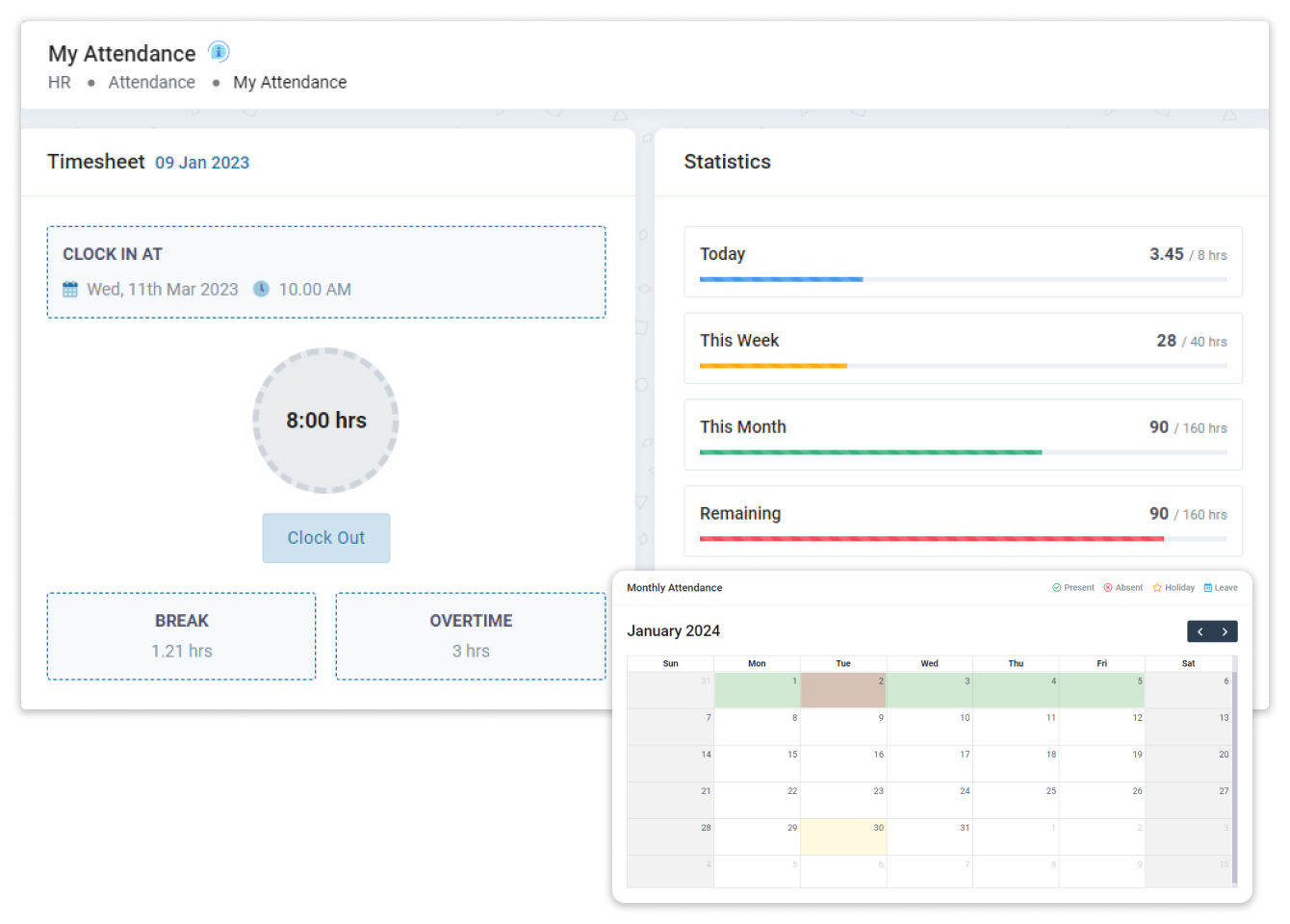Viewport: 1290px width, 924px height.
Task: Click the Present checkmark legend icon
Action: point(1056,588)
